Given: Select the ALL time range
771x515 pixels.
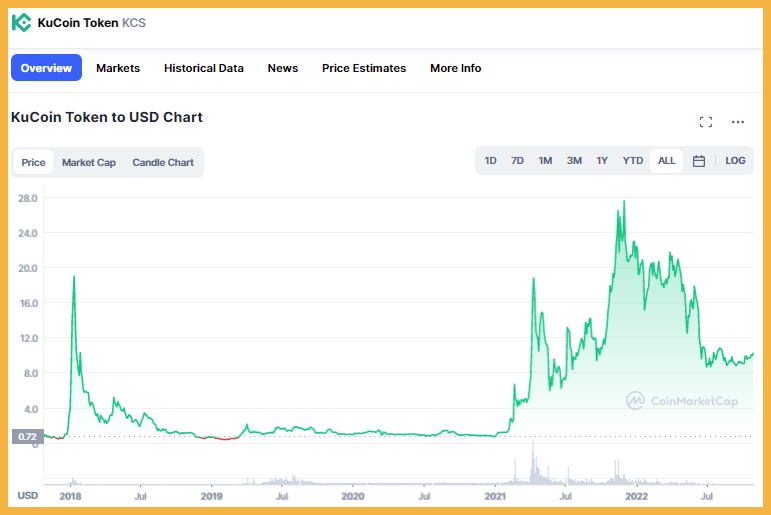Looking at the screenshot, I should coord(666,161).
